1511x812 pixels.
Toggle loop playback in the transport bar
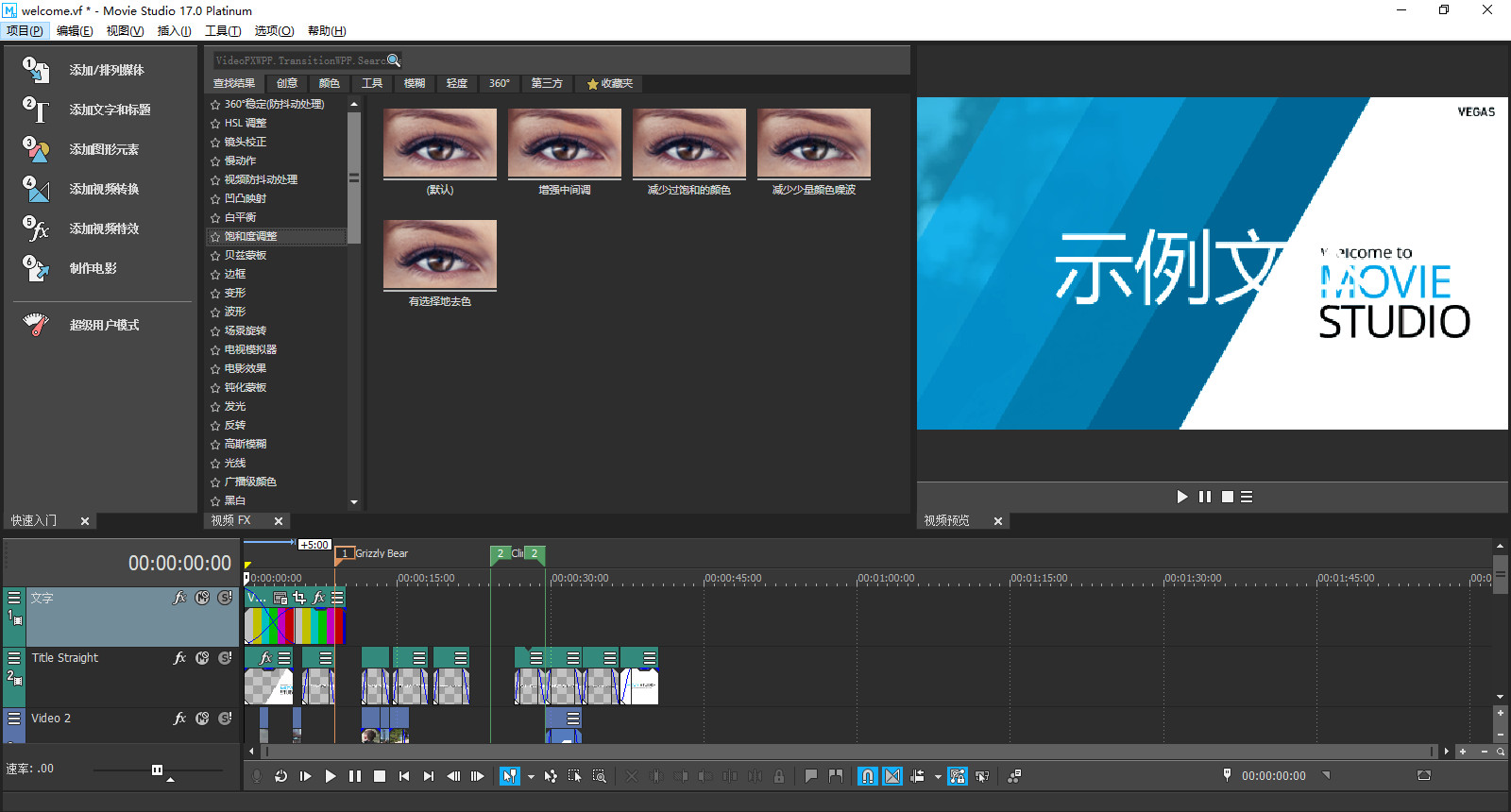[x=280, y=776]
